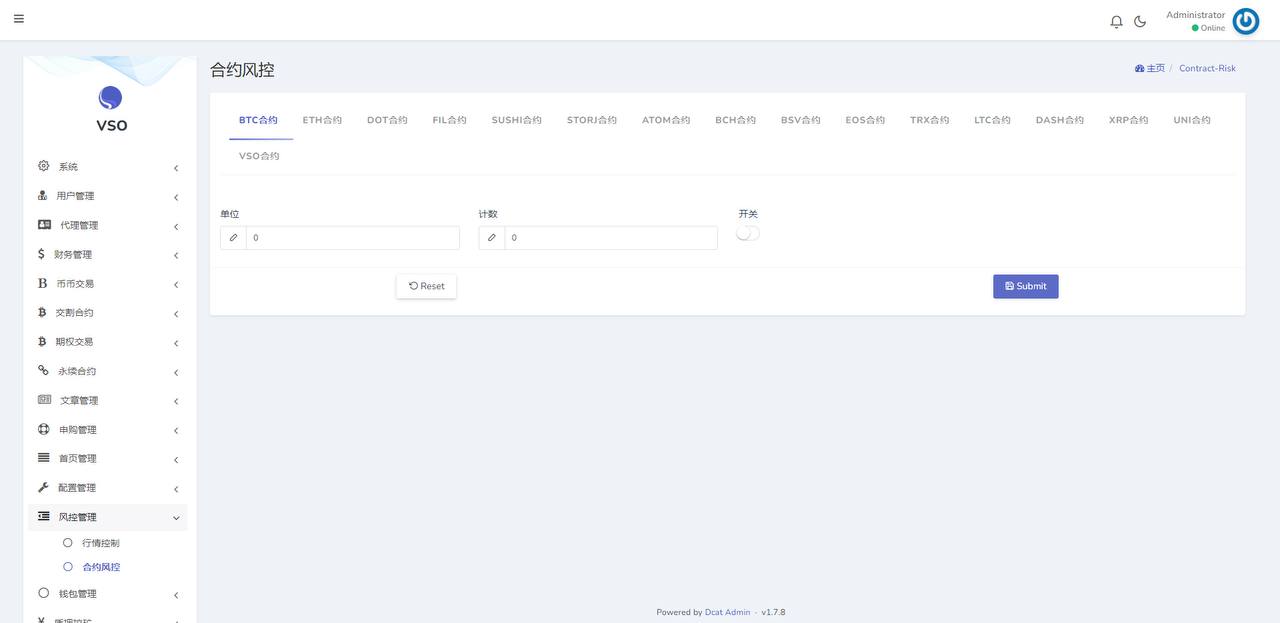Open the notifications bell
Viewport: 1280px width, 623px height.
[1116, 21]
